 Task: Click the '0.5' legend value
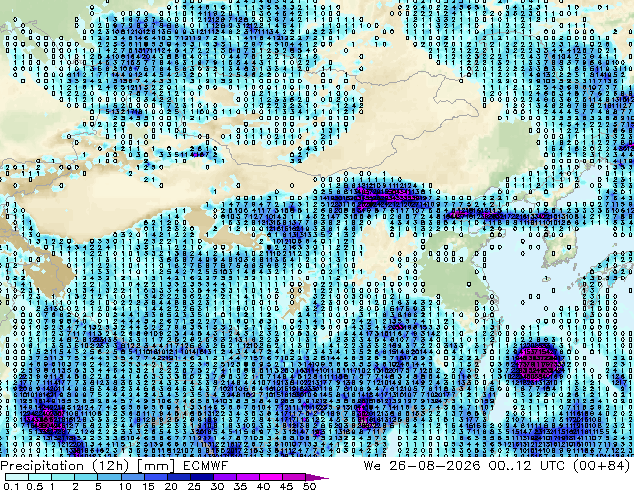[35, 486]
